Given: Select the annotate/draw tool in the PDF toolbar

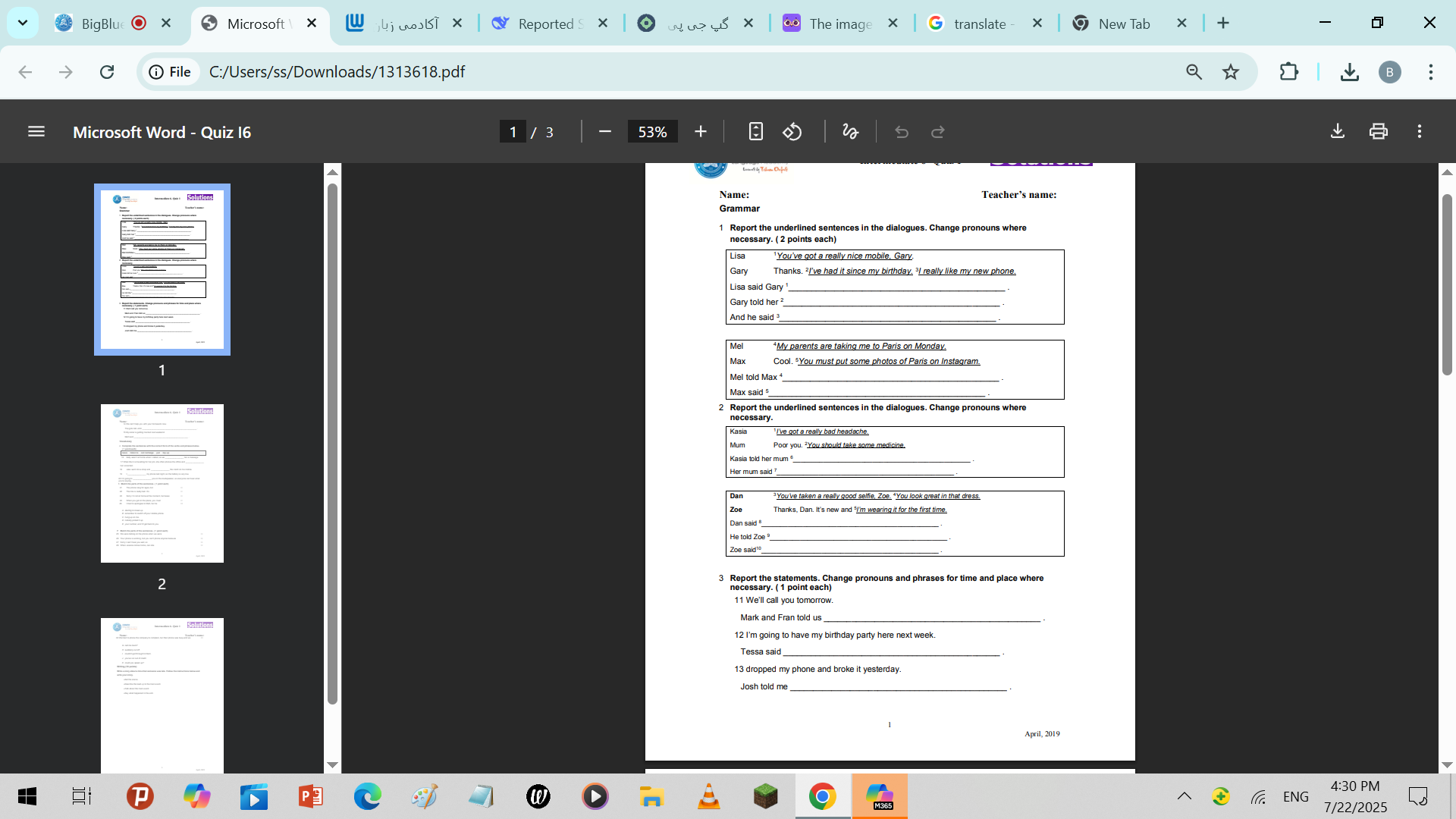Looking at the screenshot, I should coord(849,131).
